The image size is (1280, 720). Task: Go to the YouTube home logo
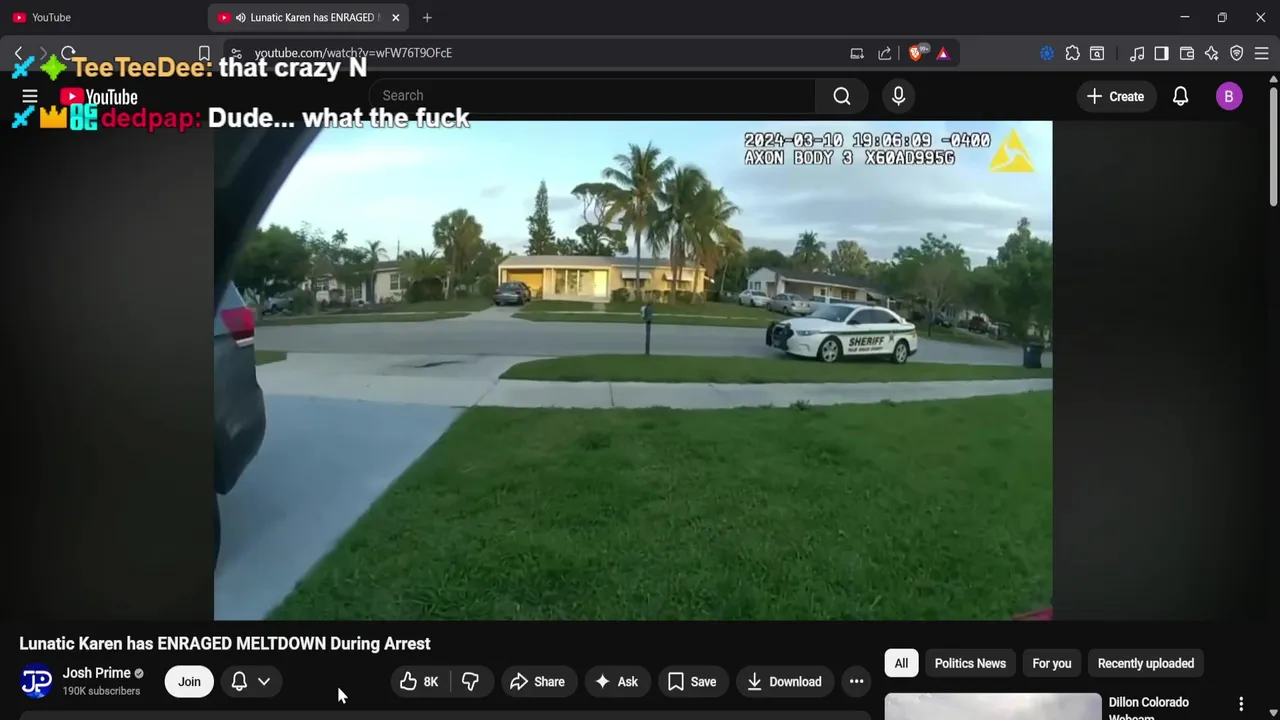98,97
